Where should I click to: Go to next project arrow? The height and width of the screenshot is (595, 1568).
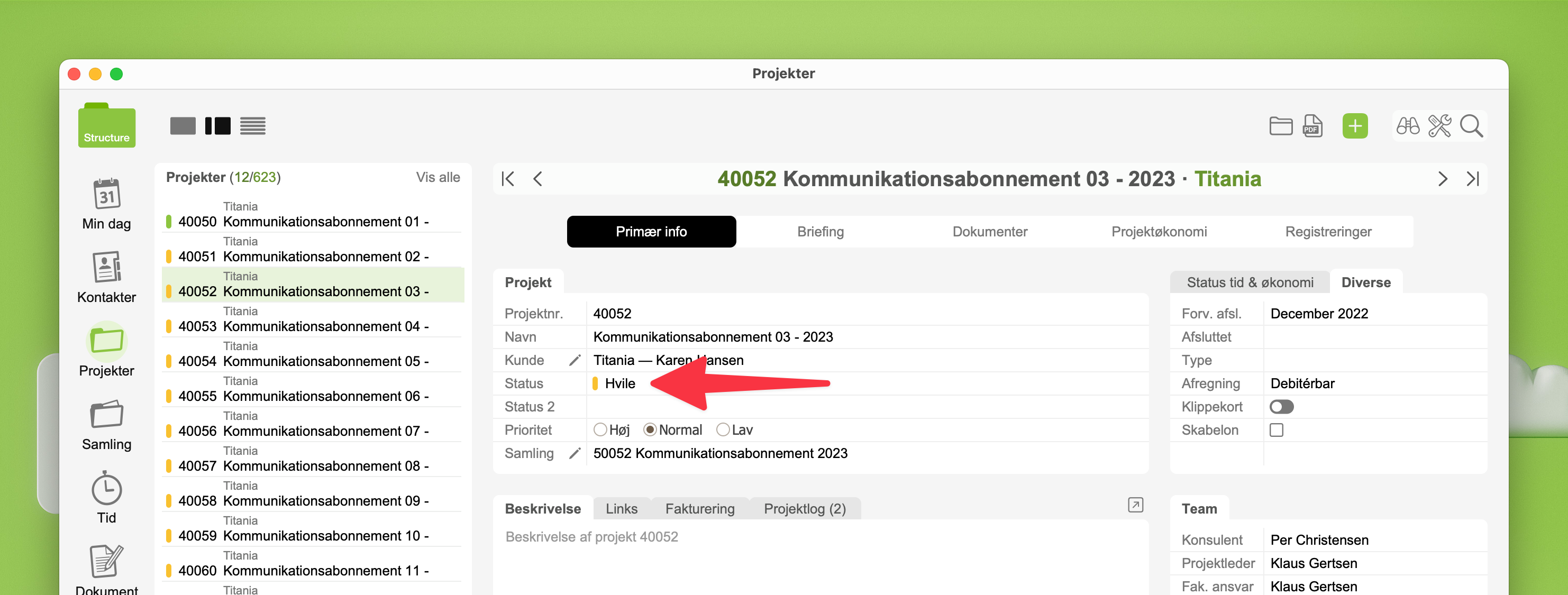coord(1442,179)
